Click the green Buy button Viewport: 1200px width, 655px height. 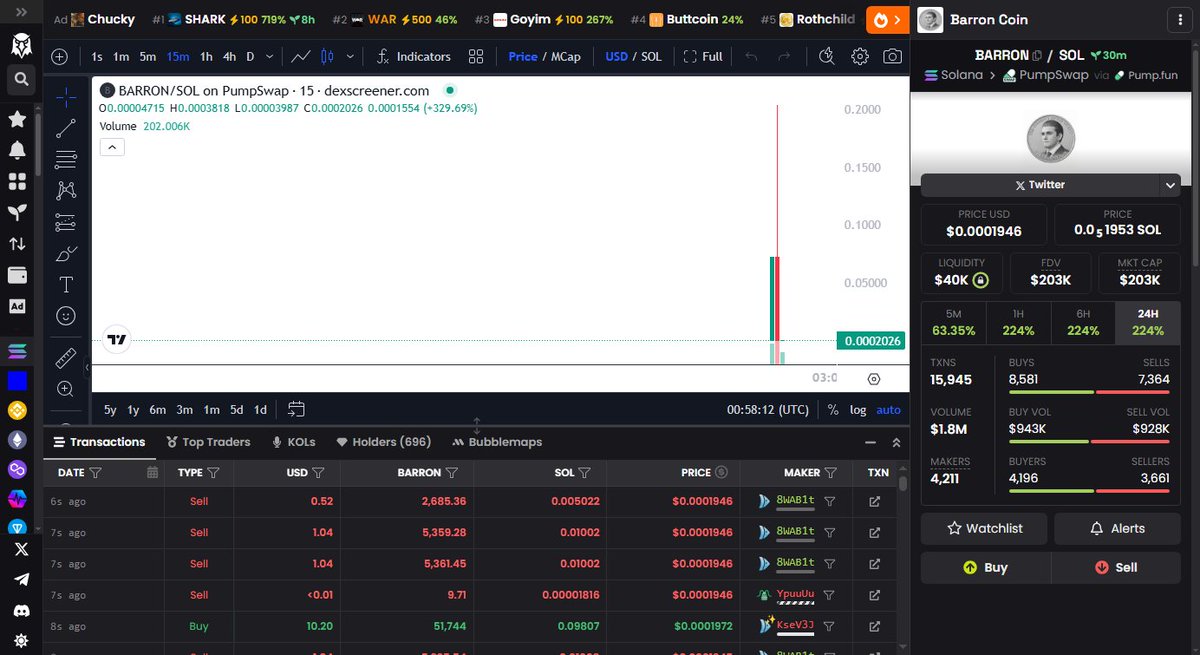pyautogui.click(x=985, y=567)
